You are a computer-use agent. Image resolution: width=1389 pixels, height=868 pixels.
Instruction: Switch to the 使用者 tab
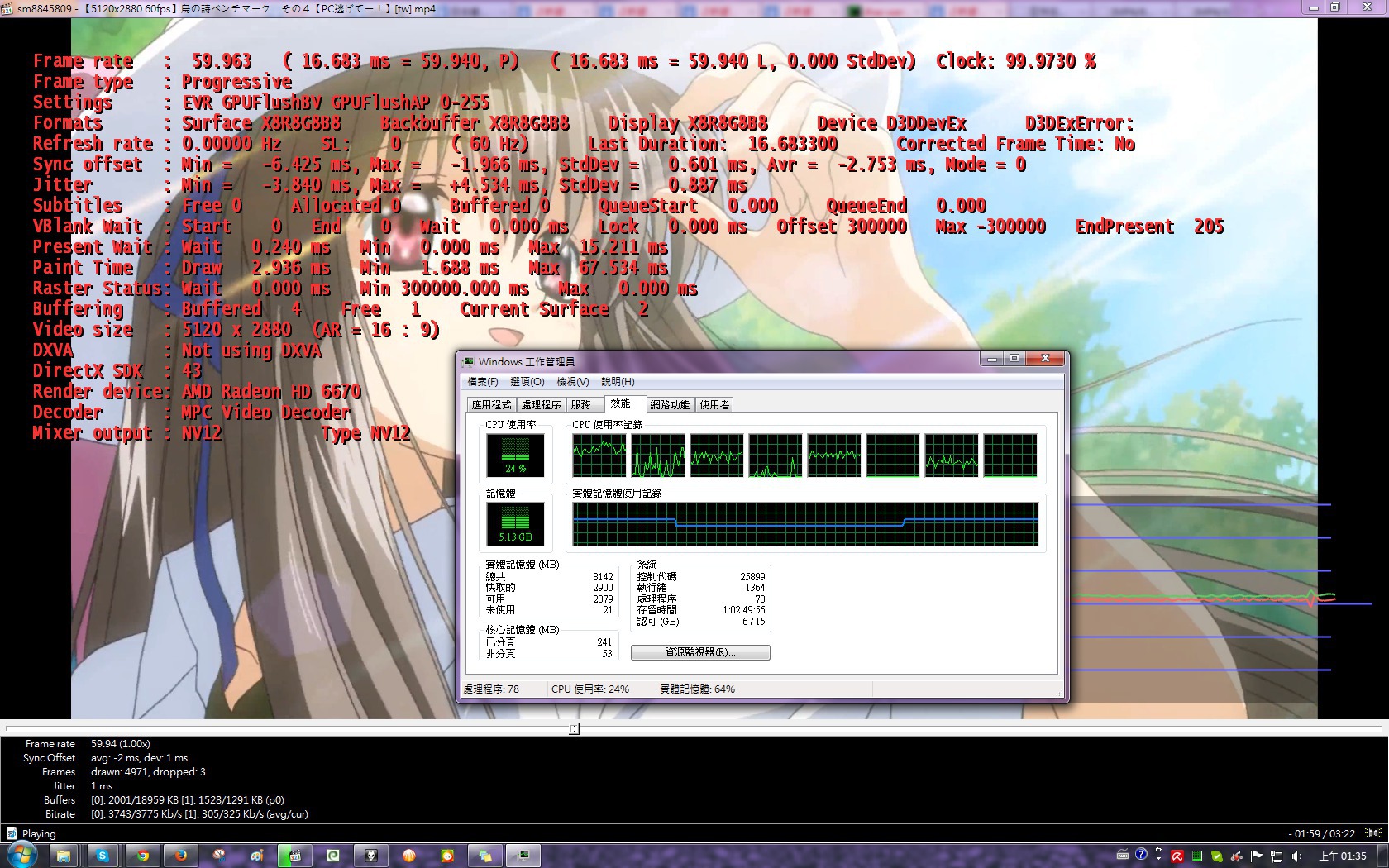coord(714,404)
